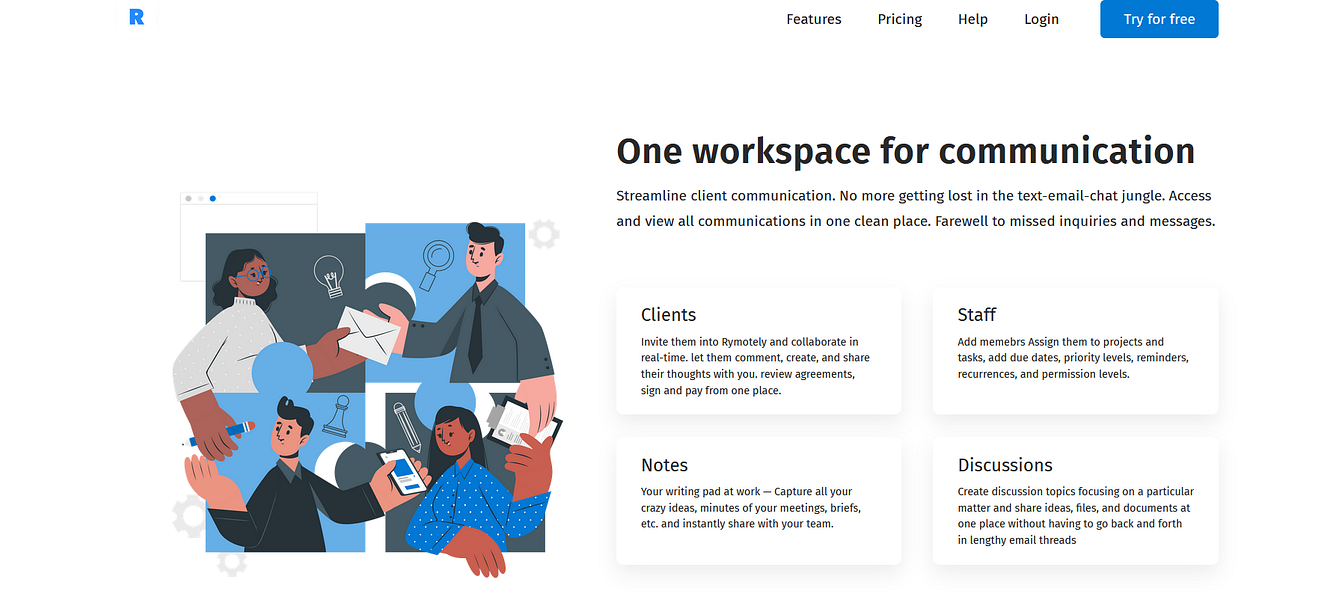The image size is (1330, 600).
Task: Click the puzzle team illustration
Action: (x=366, y=385)
